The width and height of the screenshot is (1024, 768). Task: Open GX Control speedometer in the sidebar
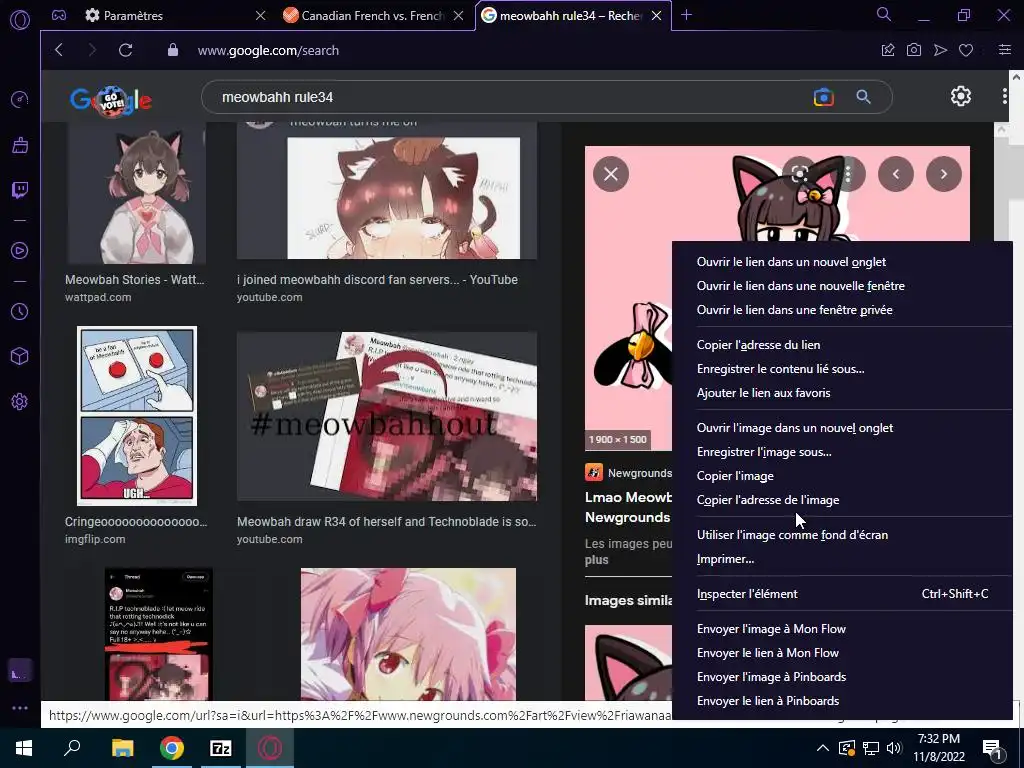click(x=20, y=100)
